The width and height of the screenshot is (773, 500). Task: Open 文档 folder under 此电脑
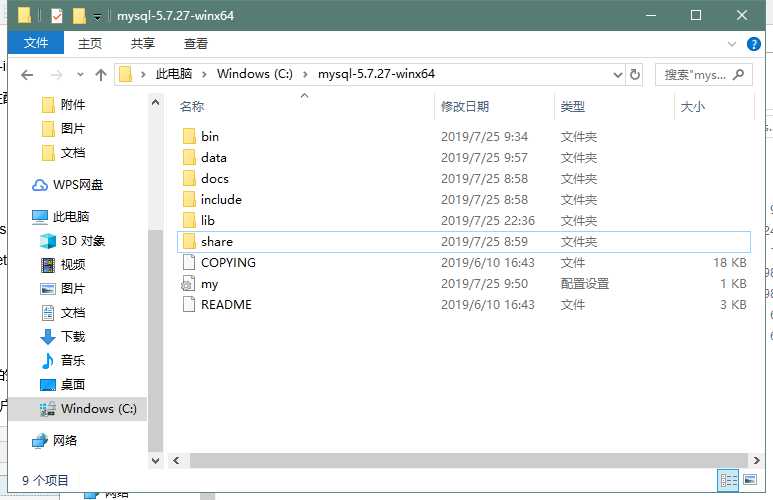click(63, 313)
